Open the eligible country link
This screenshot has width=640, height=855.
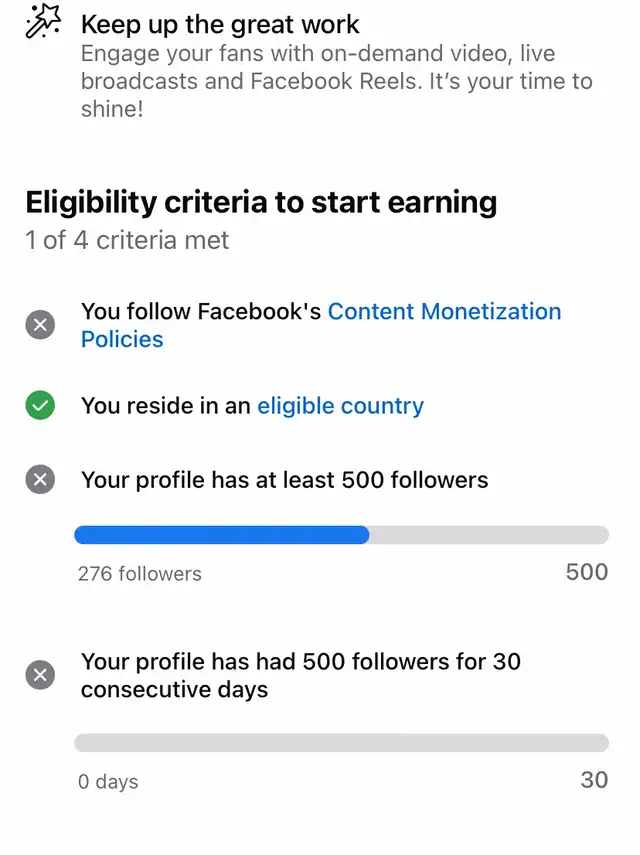click(341, 406)
